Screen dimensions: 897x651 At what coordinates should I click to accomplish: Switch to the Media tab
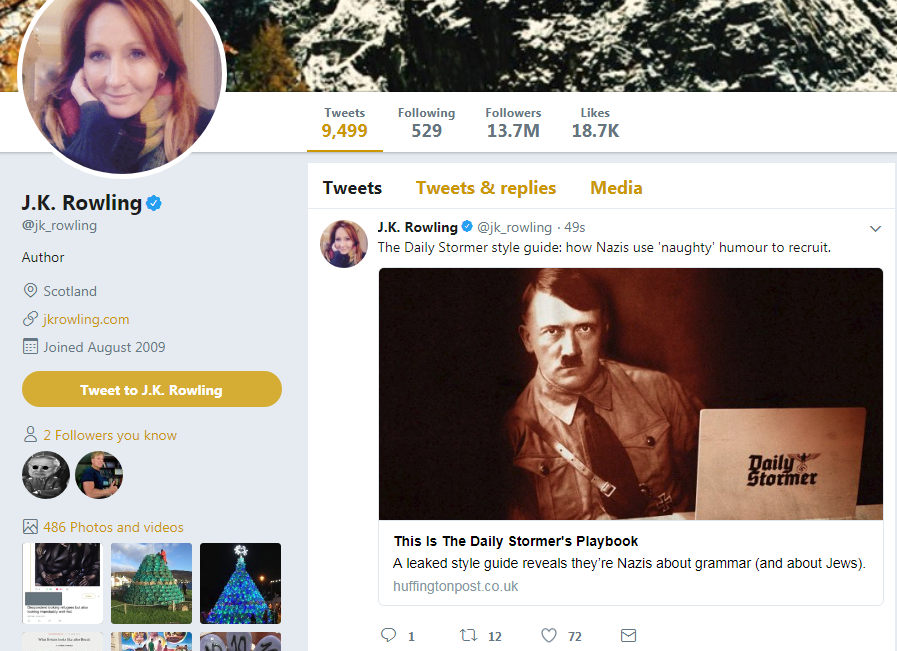[616, 188]
